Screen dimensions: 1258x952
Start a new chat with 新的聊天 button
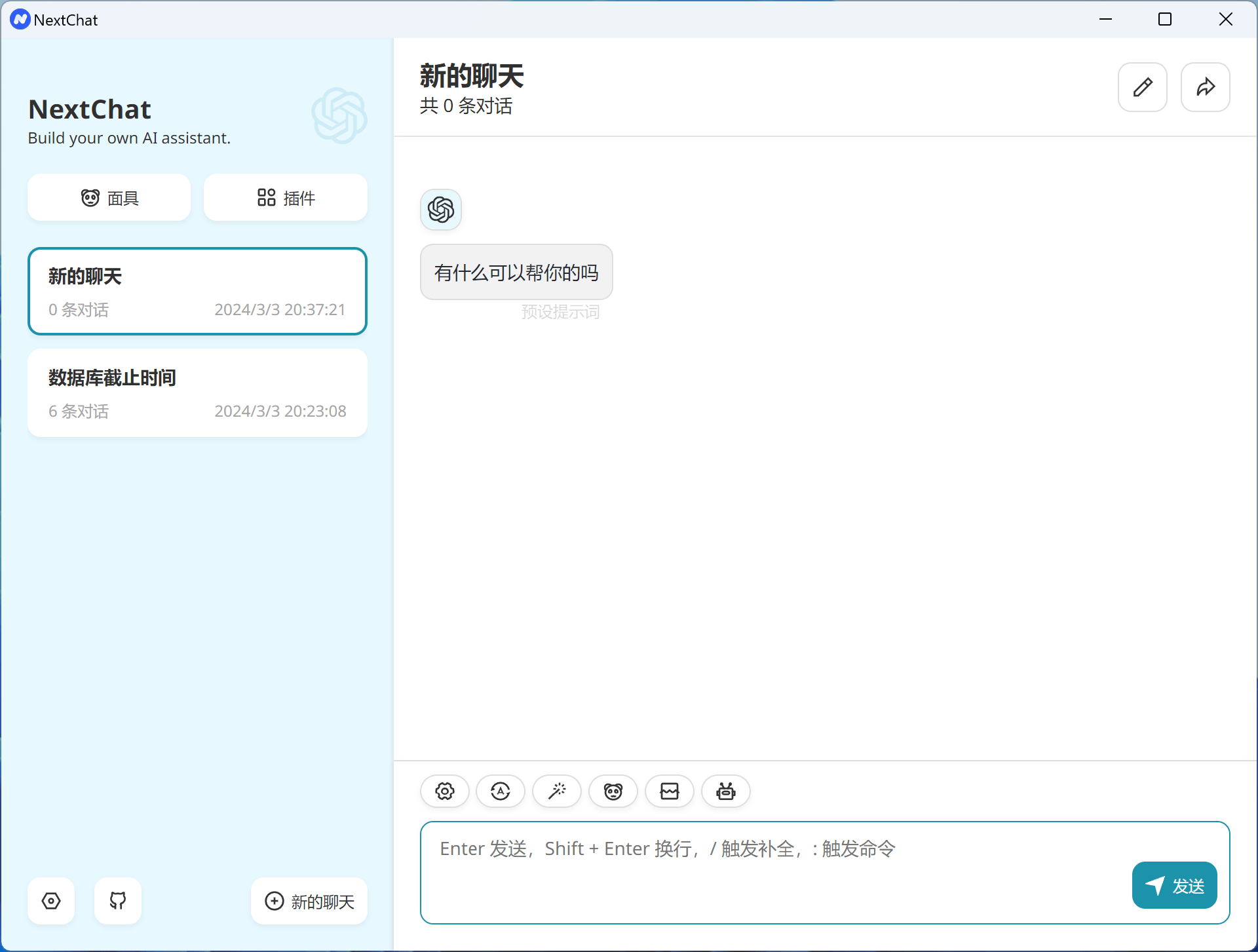pyautogui.click(x=309, y=901)
